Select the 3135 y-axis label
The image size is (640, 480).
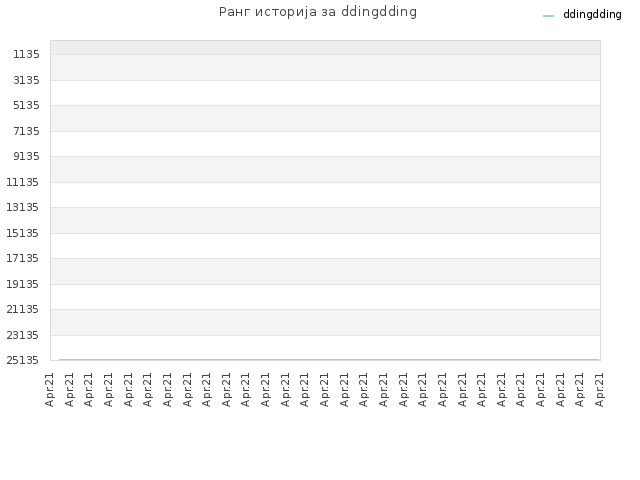point(26,80)
